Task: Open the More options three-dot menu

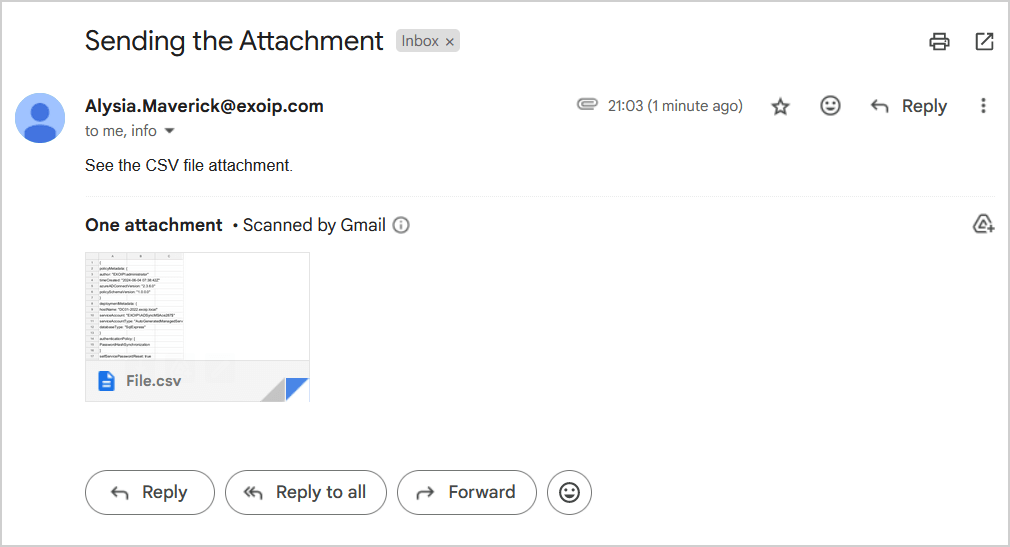Action: point(984,106)
